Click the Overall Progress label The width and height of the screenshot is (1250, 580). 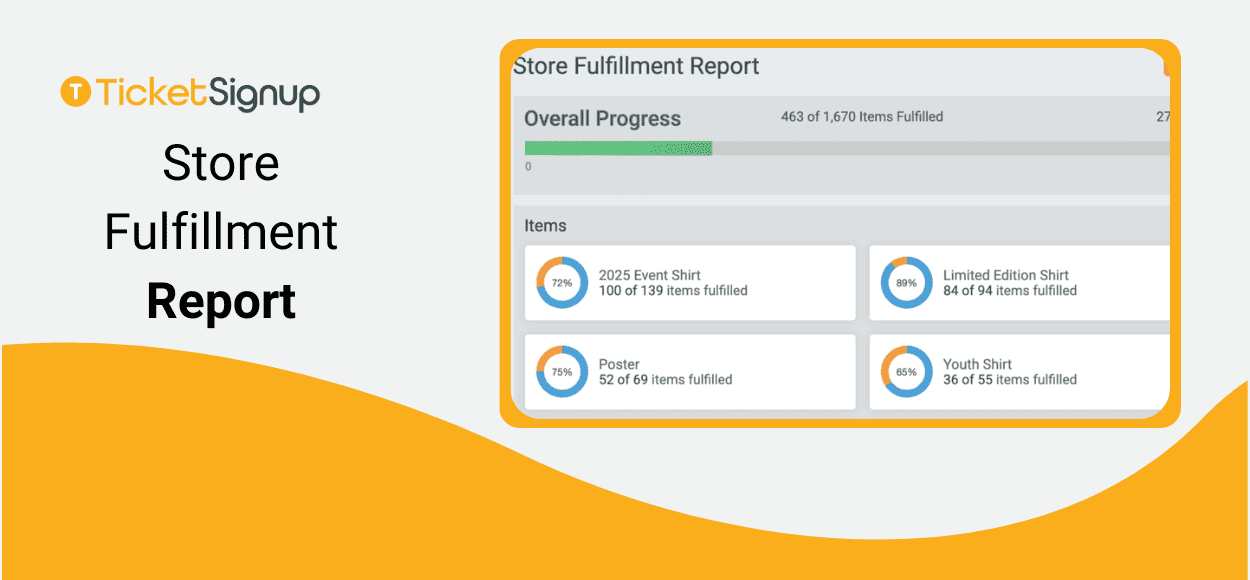click(603, 119)
